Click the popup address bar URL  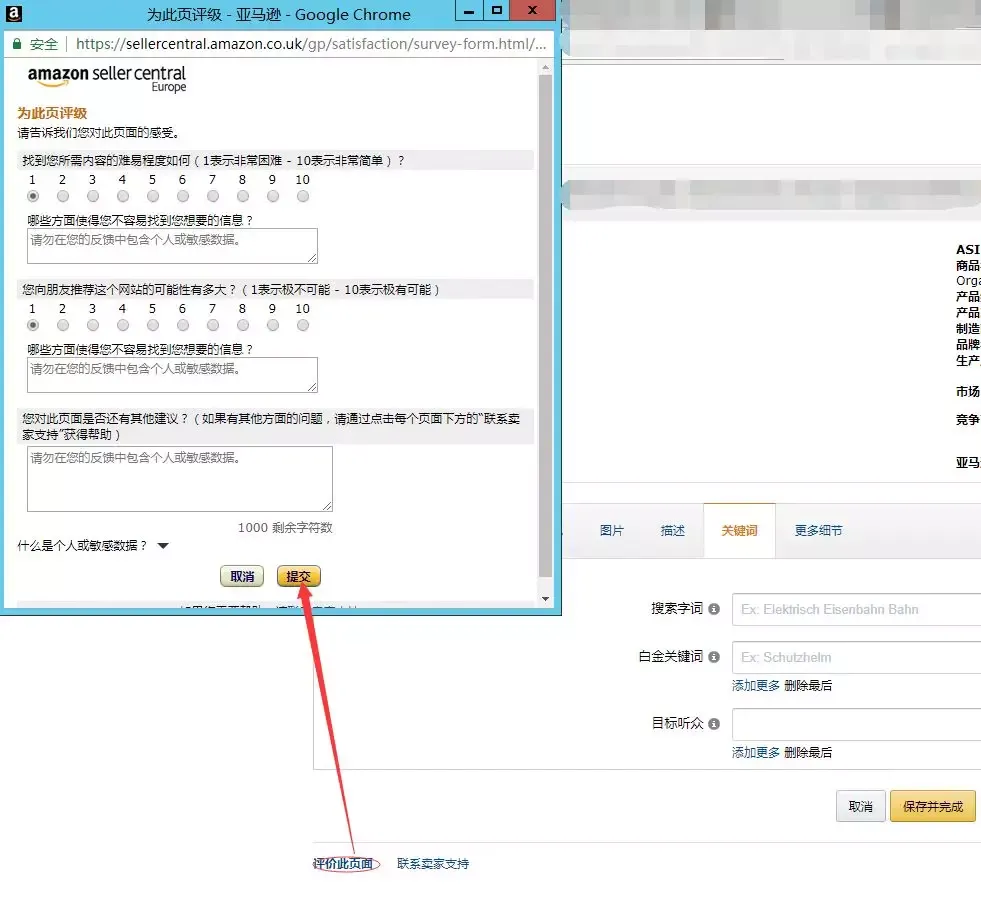(311, 44)
